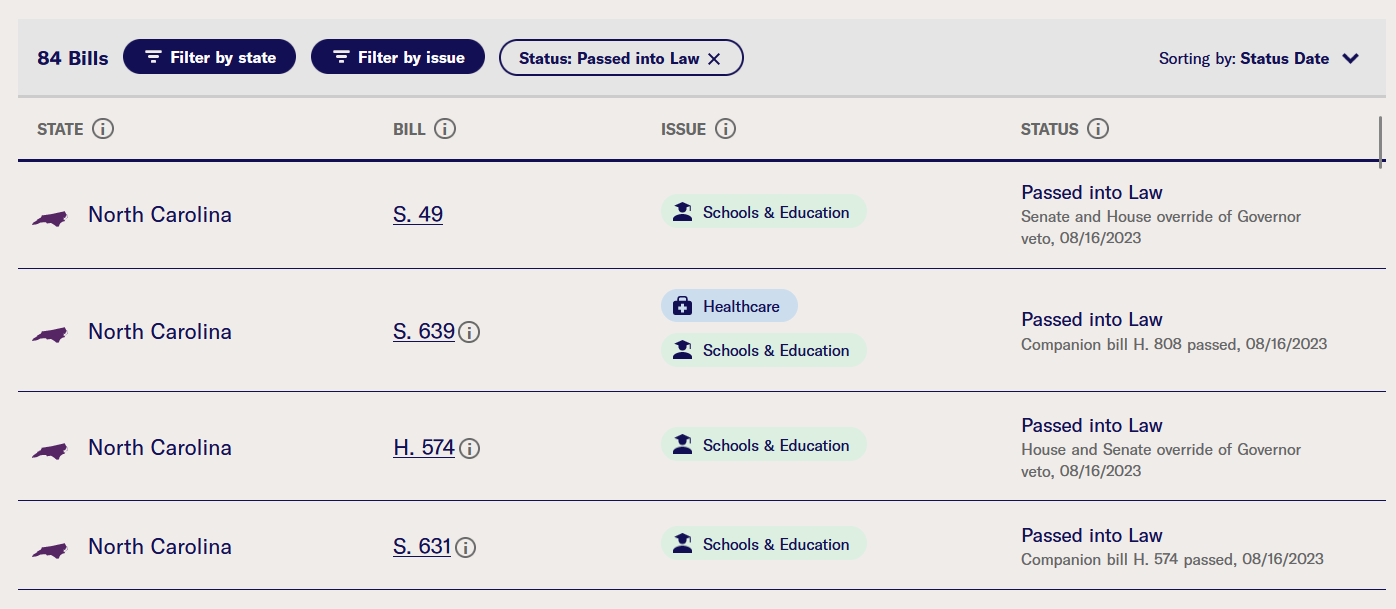
Task: Click the info icon beside BILL header
Action: (x=445, y=129)
